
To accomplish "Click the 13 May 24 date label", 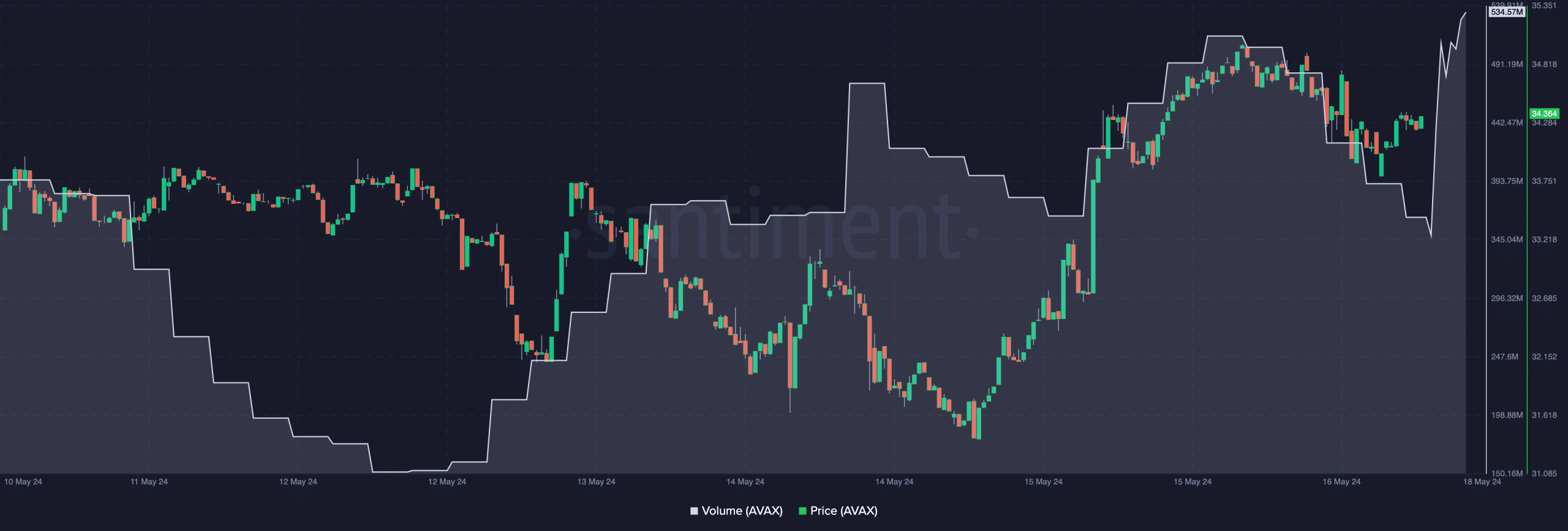I will pos(596,481).
